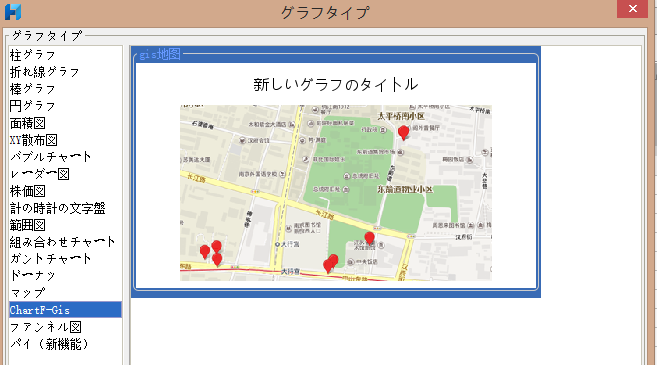
Task: Close the グラフタイプ dialog window
Action: pos(632,9)
